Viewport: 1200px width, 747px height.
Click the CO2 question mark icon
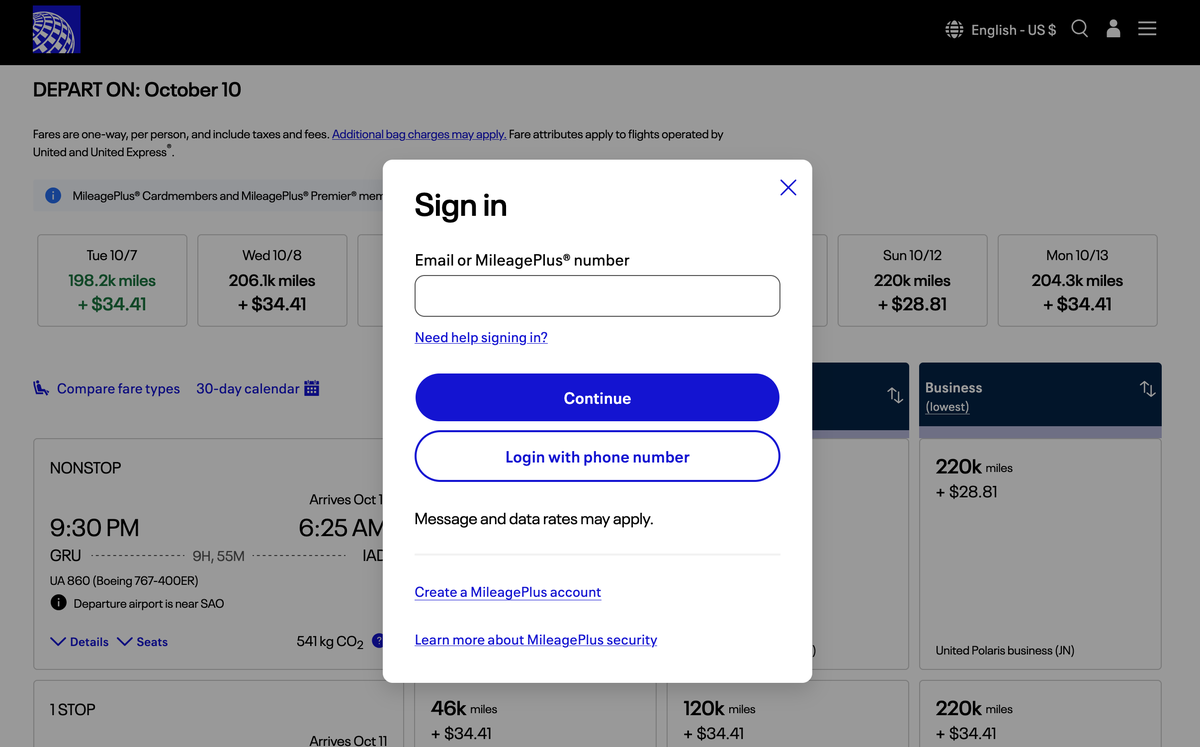(x=378, y=640)
